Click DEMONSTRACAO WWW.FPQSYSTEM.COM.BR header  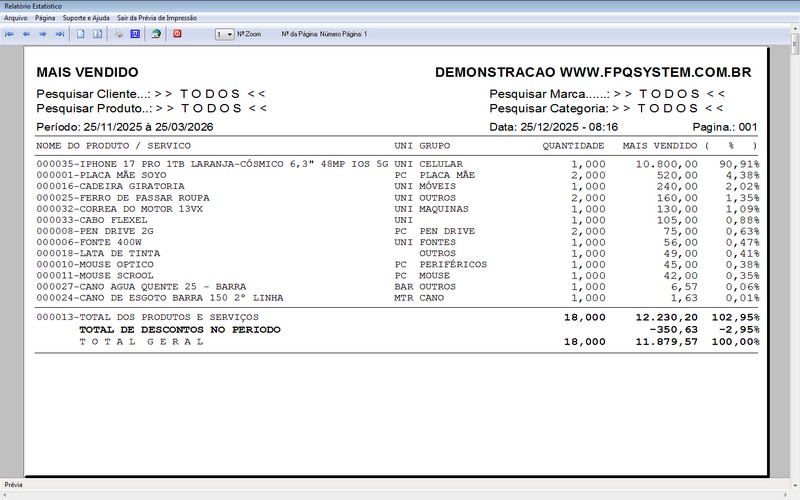[x=593, y=72]
